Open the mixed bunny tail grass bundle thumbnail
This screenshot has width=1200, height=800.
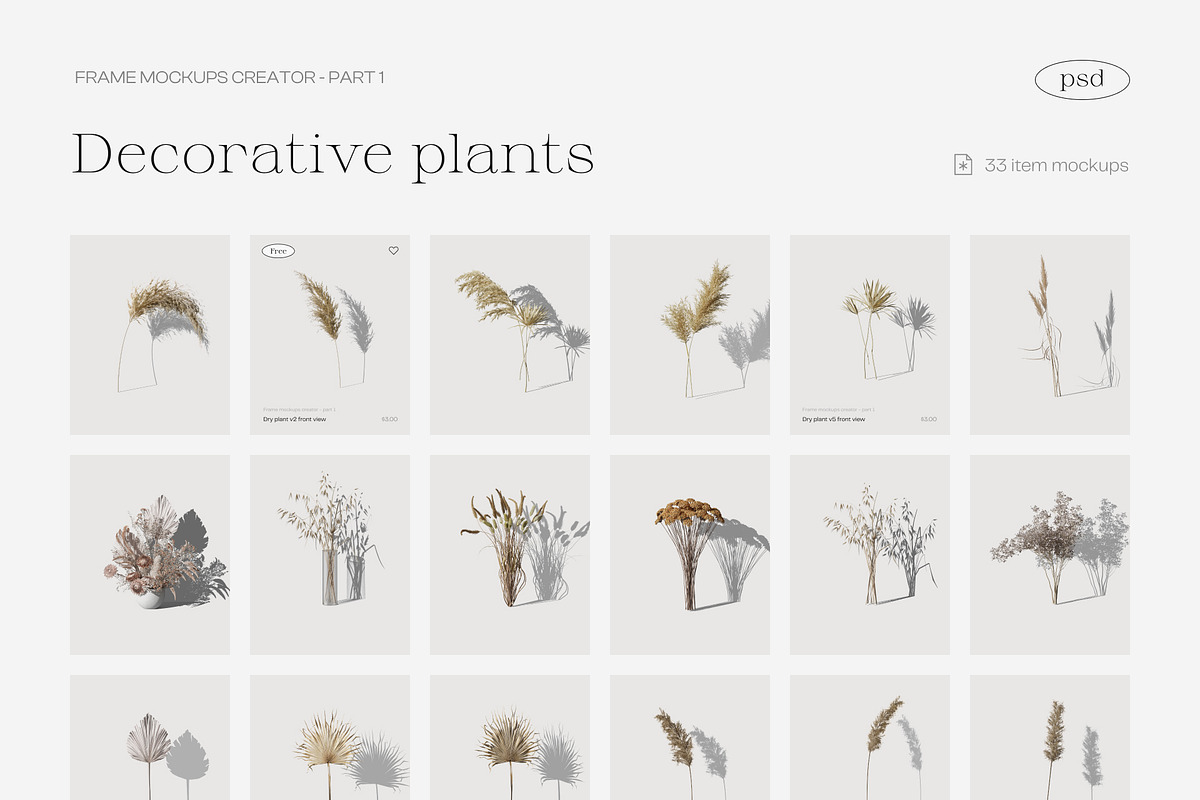pos(510,555)
